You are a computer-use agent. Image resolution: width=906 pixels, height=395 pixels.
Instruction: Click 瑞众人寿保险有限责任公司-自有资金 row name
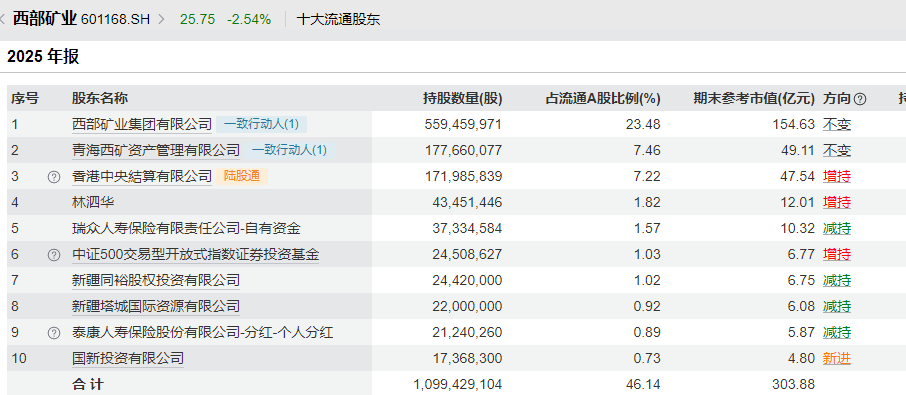(x=186, y=229)
